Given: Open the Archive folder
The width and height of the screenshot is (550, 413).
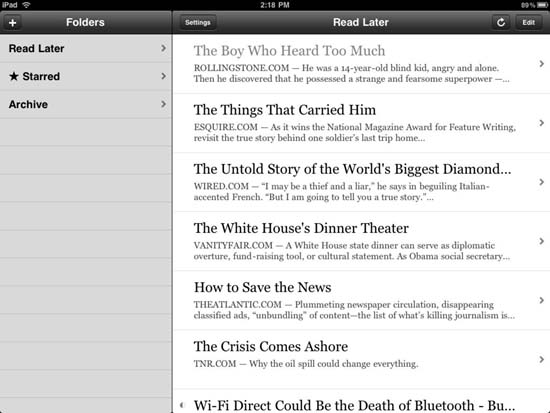Looking at the screenshot, I should pyautogui.click(x=86, y=104).
